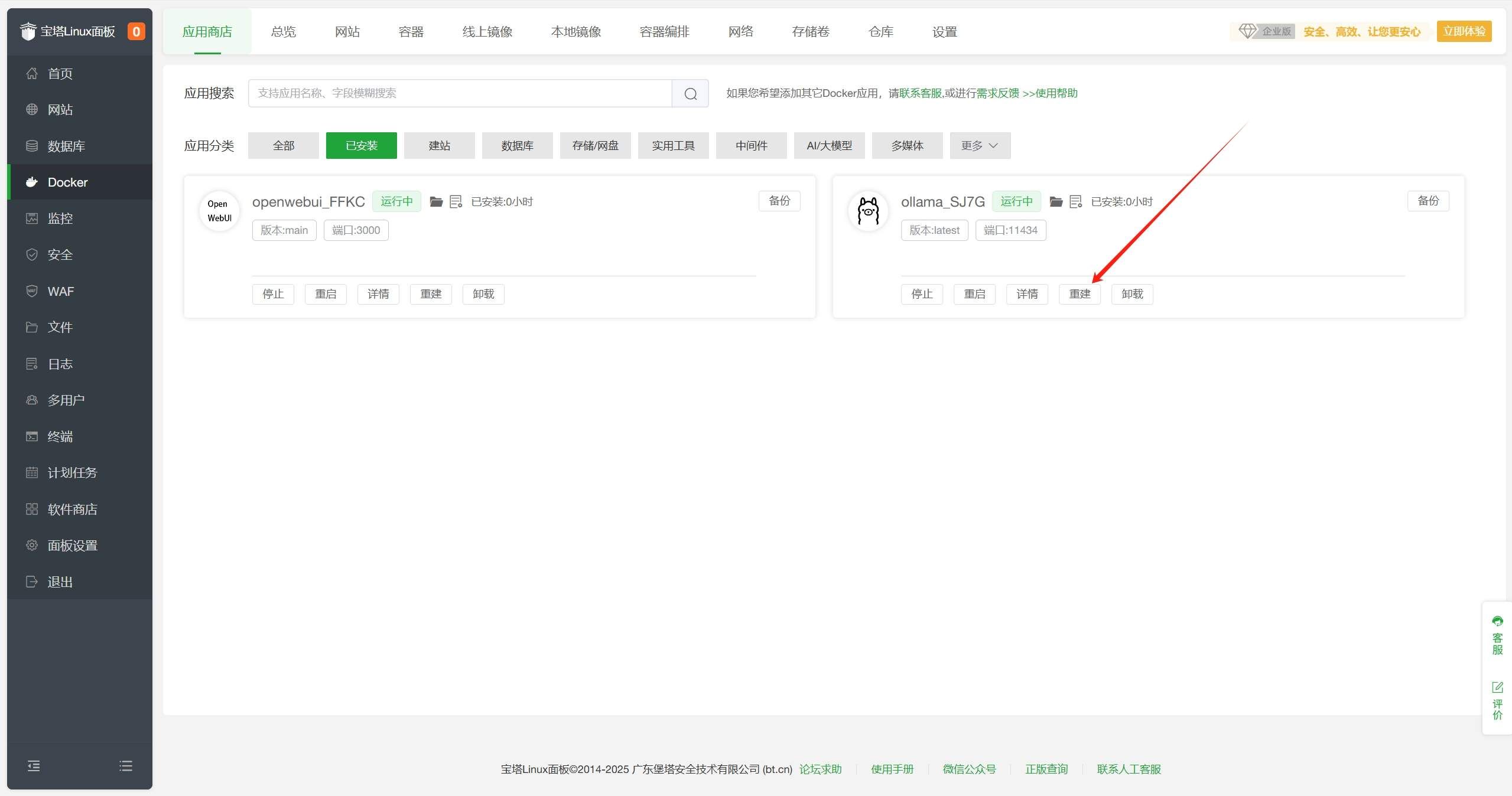
Task: Open log icon for ollama_SJ7G
Action: (x=1075, y=202)
